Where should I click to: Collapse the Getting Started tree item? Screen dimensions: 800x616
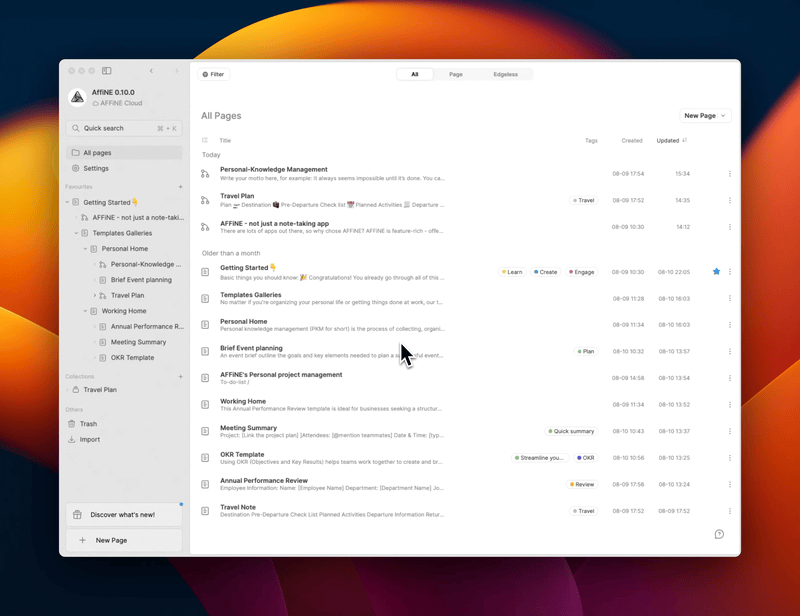[67, 202]
